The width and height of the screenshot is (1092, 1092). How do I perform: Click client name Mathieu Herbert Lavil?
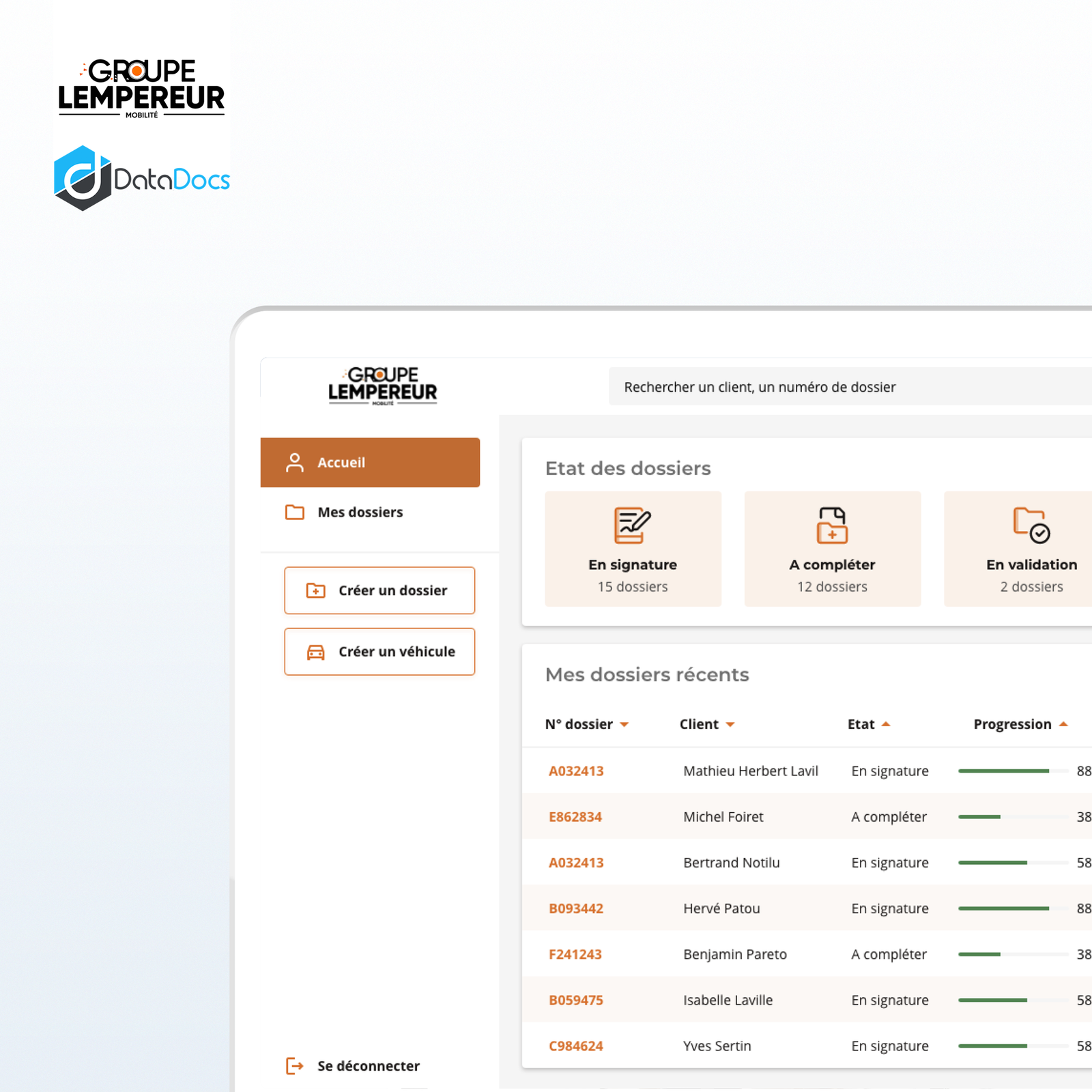pyautogui.click(x=751, y=771)
